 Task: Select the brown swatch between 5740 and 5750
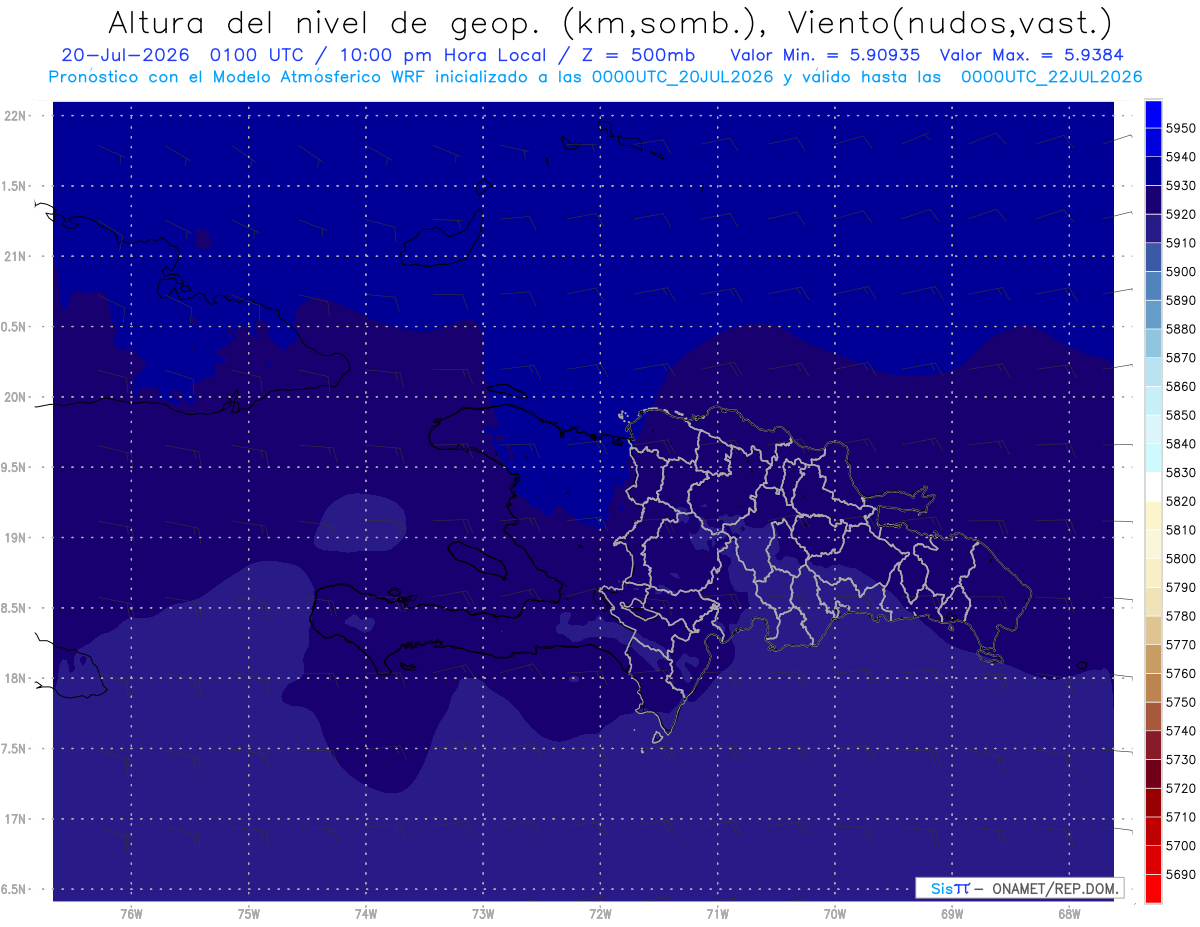click(x=1153, y=716)
